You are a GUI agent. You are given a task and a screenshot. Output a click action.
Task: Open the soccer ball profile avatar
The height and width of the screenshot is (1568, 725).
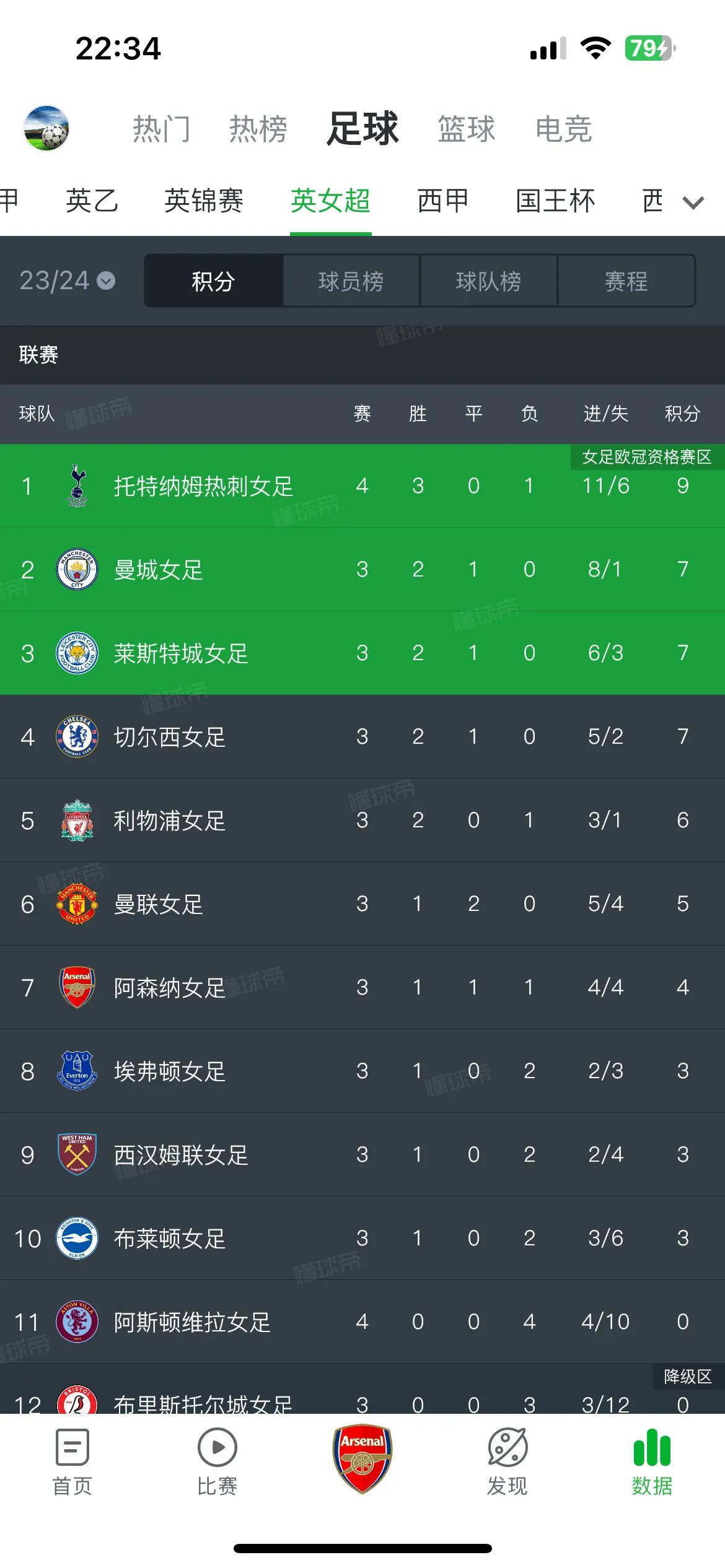(46, 128)
